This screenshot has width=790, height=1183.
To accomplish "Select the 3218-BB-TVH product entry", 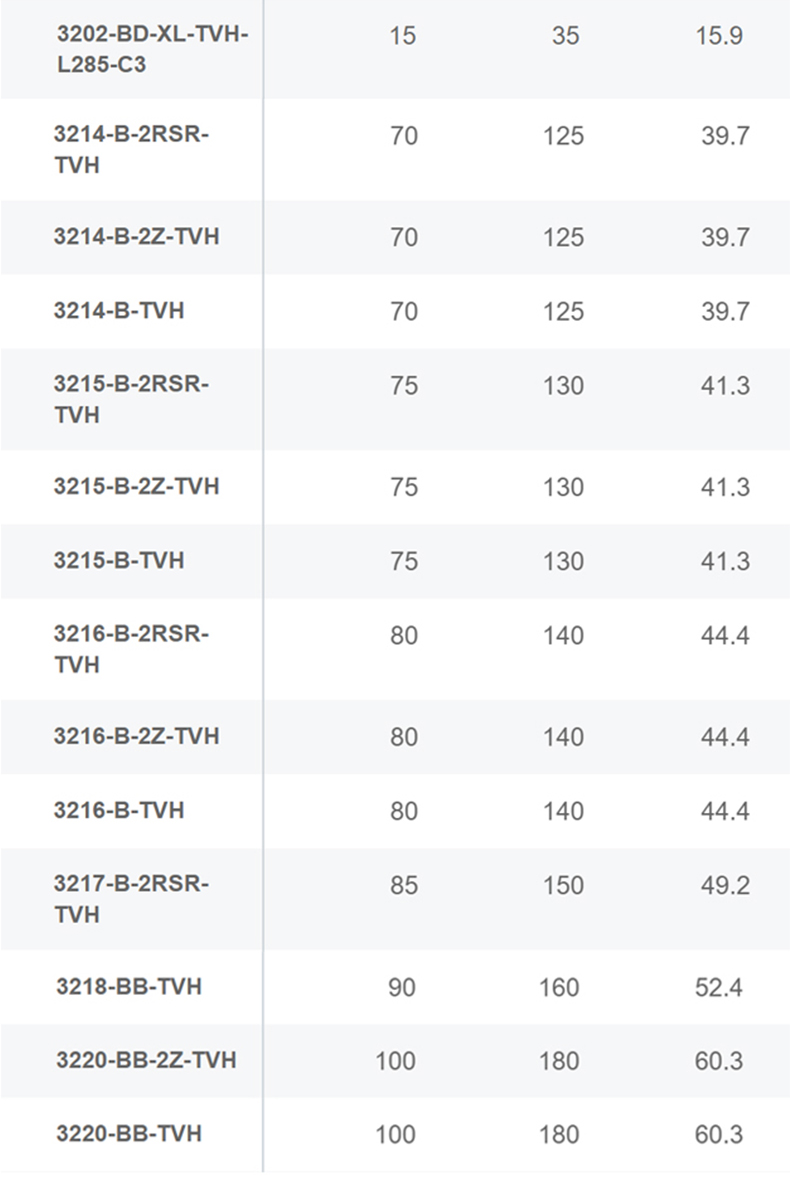I will point(129,987).
